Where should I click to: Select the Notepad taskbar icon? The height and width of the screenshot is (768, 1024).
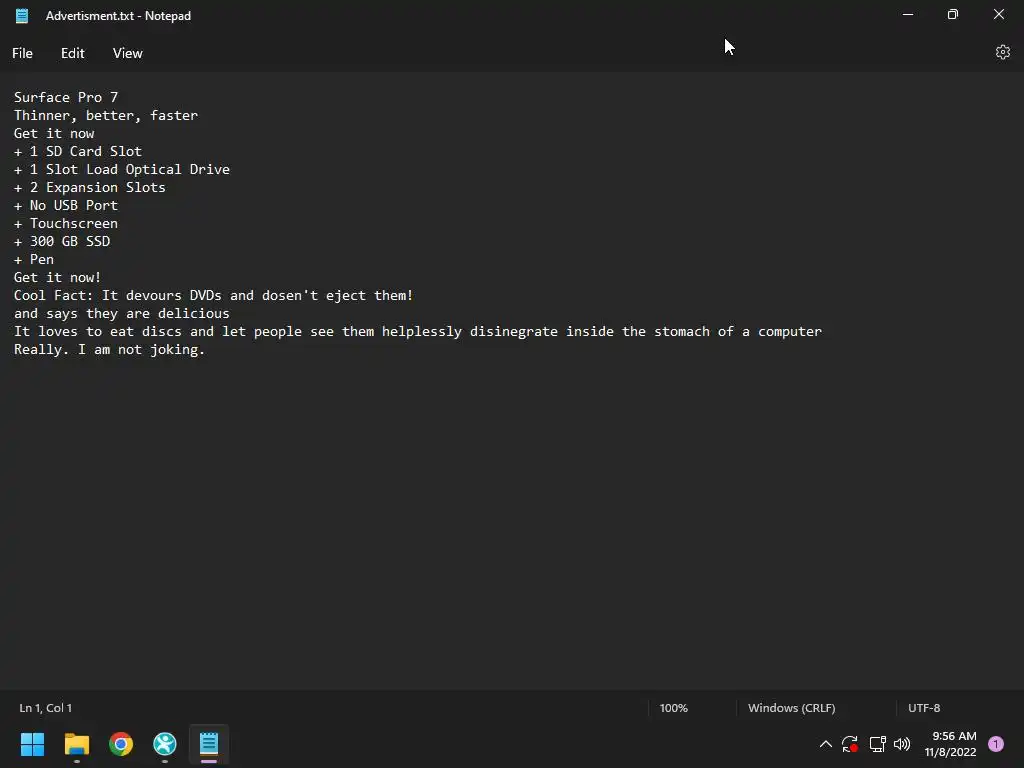209,744
